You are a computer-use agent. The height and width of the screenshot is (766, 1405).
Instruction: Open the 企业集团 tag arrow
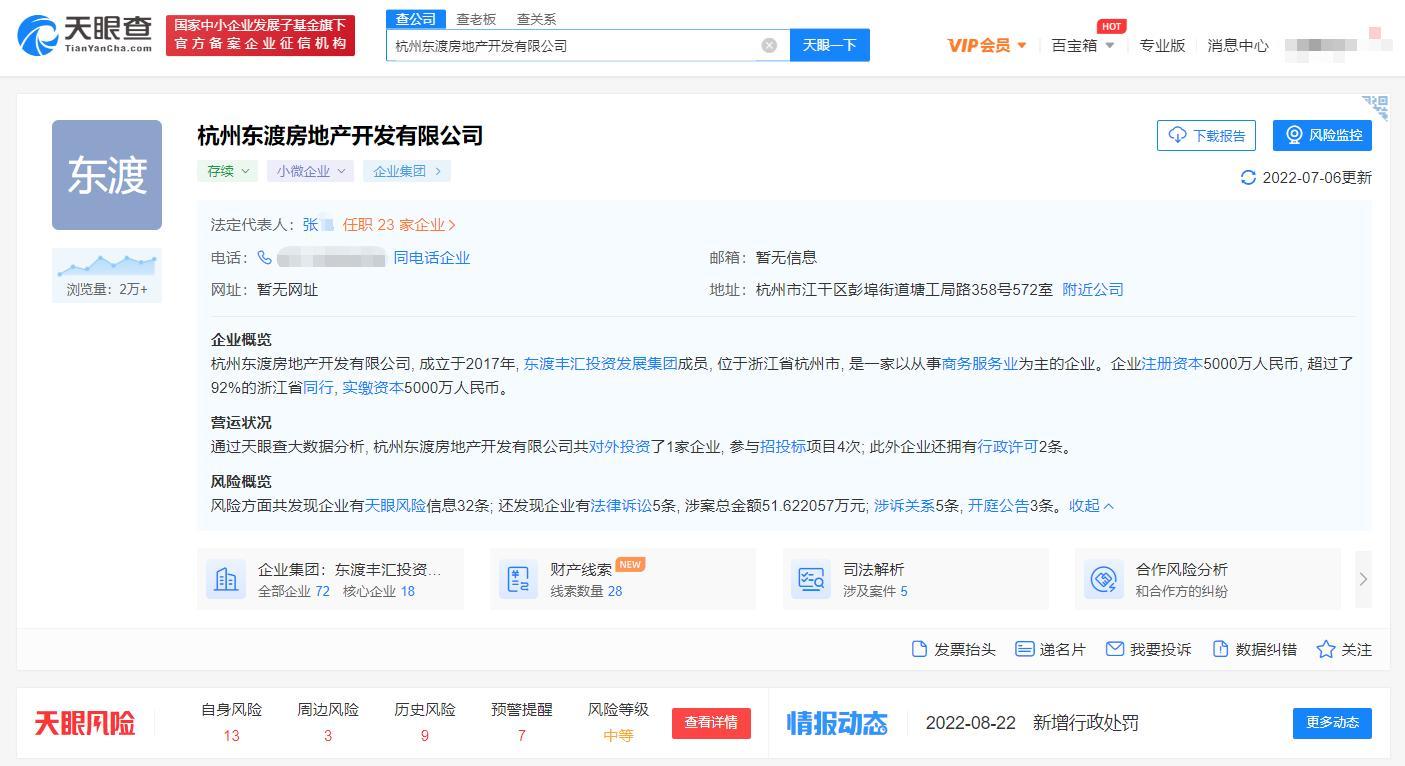click(x=438, y=171)
